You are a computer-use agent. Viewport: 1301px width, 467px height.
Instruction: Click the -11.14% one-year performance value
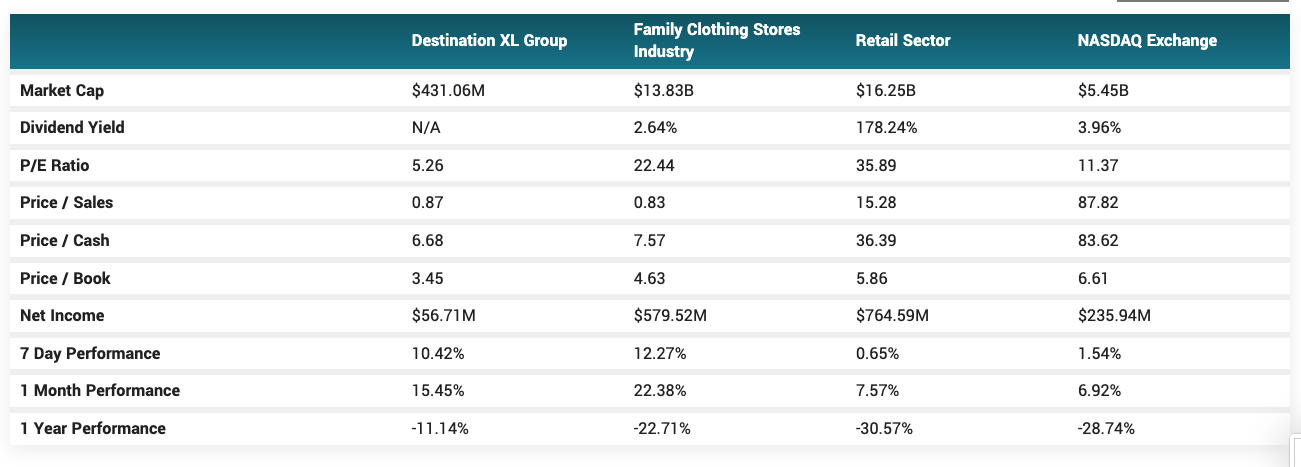coord(440,428)
